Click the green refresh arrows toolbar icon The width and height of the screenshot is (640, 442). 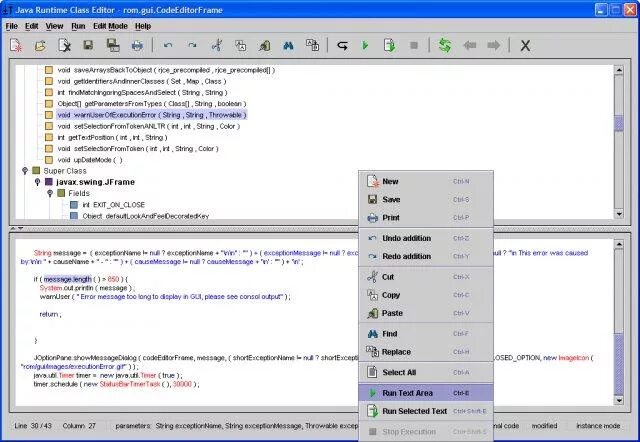pos(444,45)
